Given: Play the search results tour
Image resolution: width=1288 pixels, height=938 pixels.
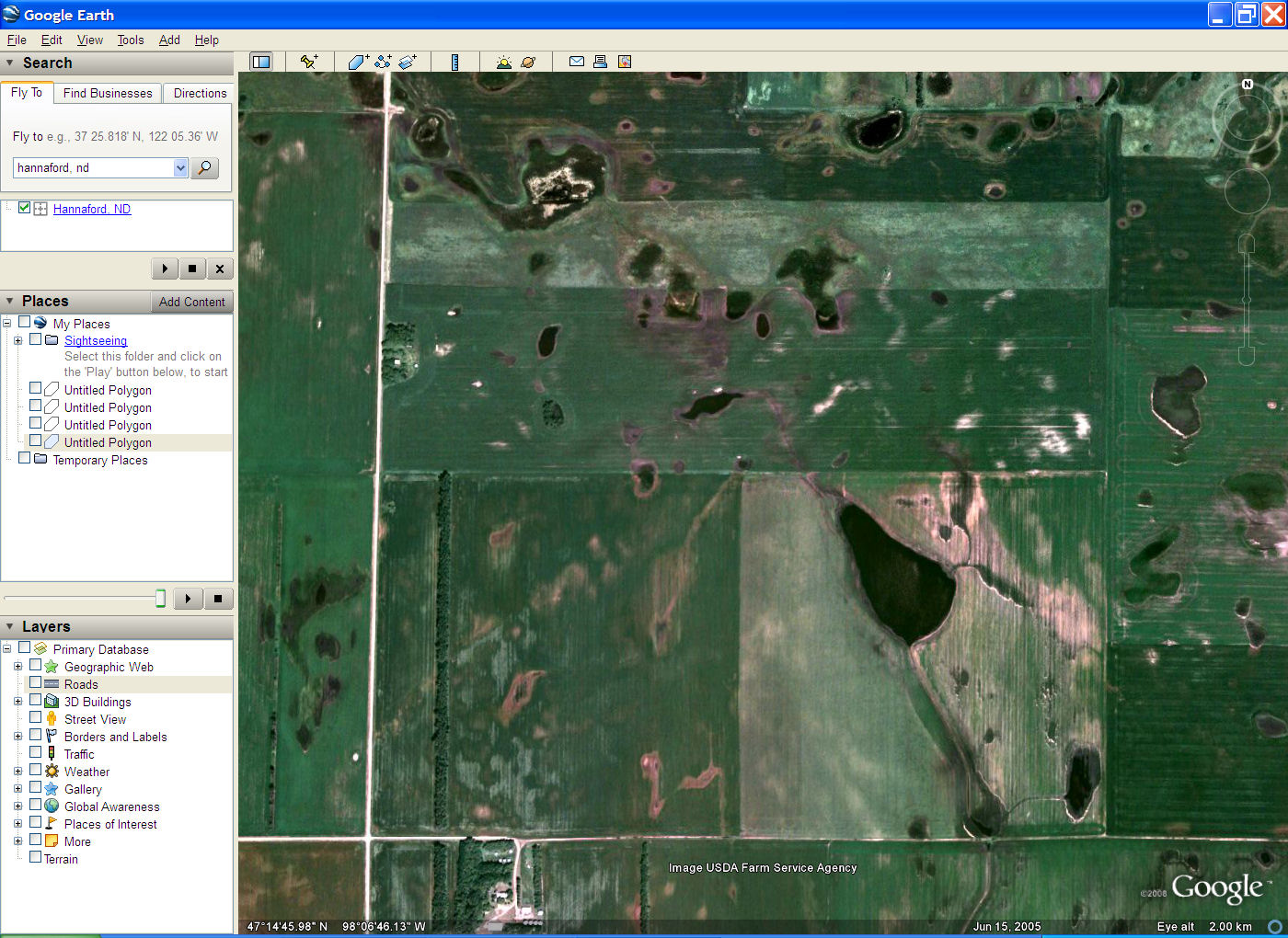Looking at the screenshot, I should [x=165, y=269].
